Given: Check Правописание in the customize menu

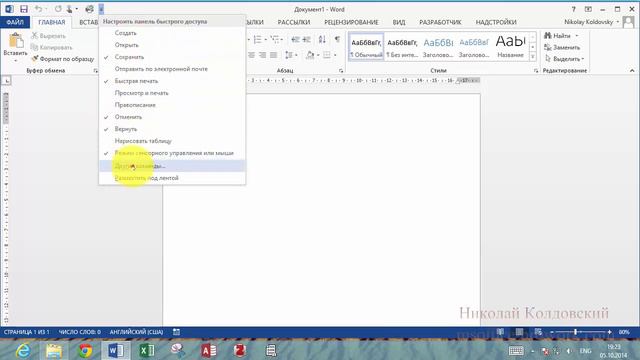Looking at the screenshot, I should point(172,105).
